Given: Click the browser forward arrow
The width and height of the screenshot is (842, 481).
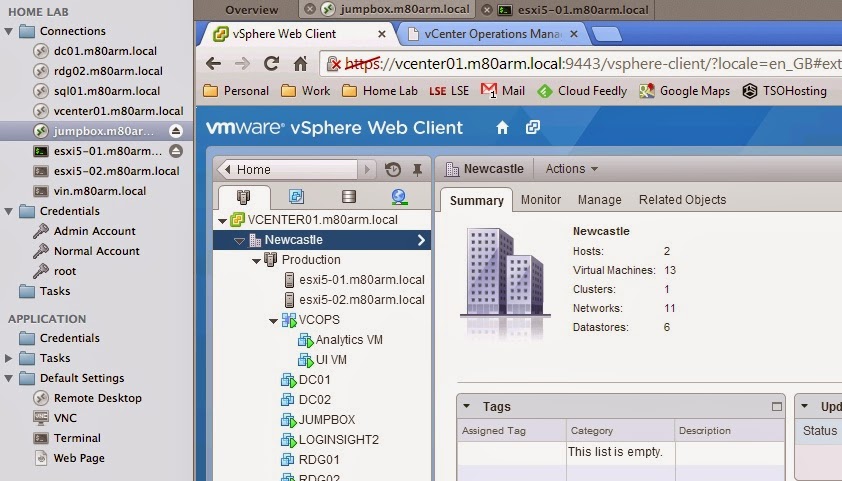Looking at the screenshot, I should pyautogui.click(x=242, y=64).
